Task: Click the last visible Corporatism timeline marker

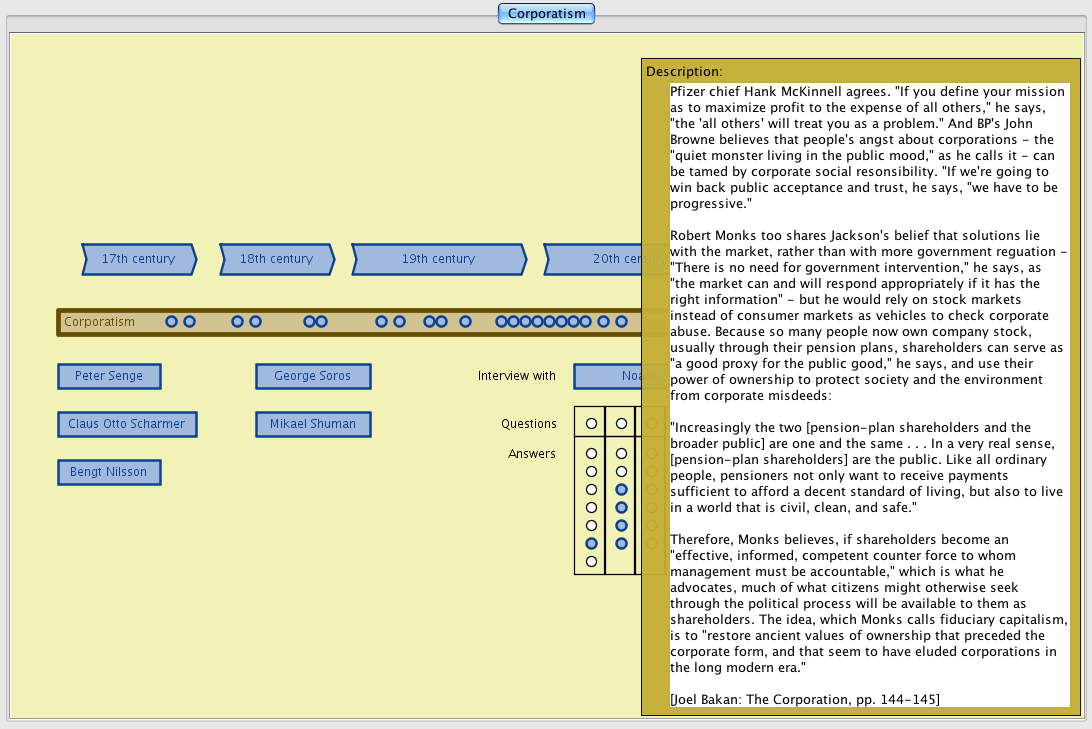Action: click(621, 322)
